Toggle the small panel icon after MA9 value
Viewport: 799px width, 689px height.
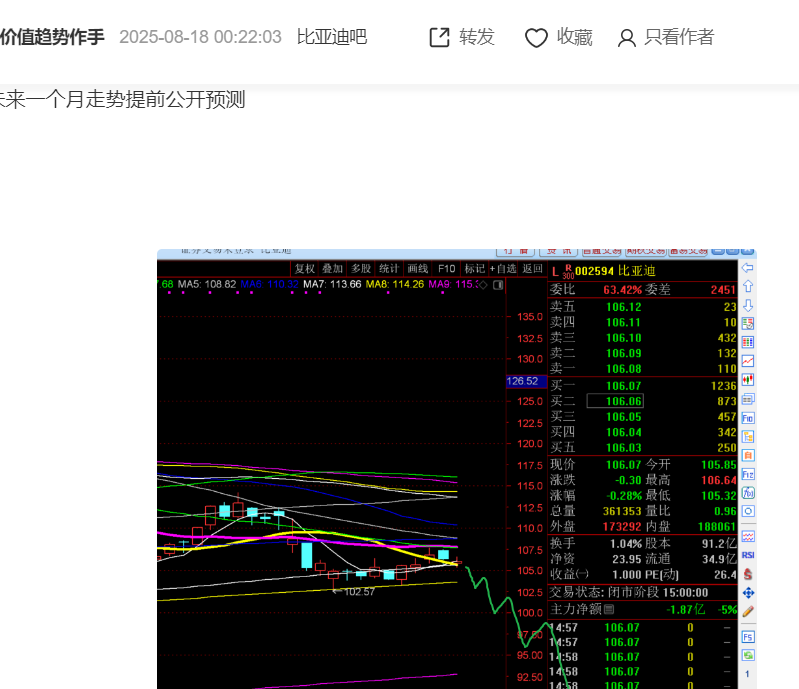(x=498, y=285)
